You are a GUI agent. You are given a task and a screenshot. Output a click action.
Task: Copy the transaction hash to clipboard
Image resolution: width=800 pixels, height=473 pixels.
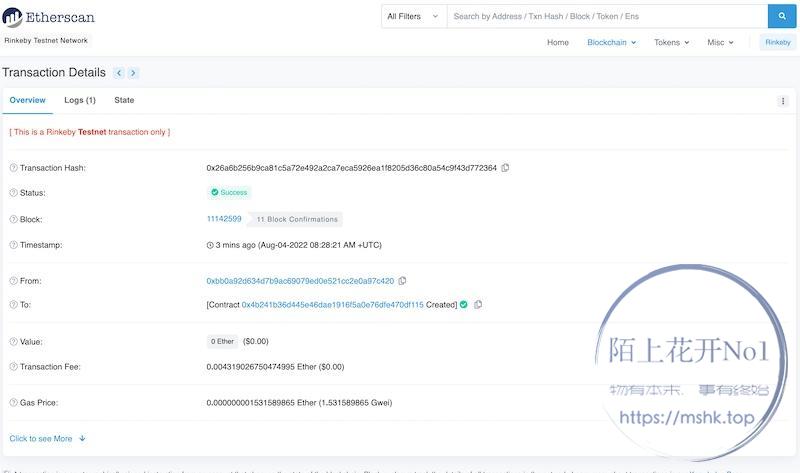coord(506,168)
